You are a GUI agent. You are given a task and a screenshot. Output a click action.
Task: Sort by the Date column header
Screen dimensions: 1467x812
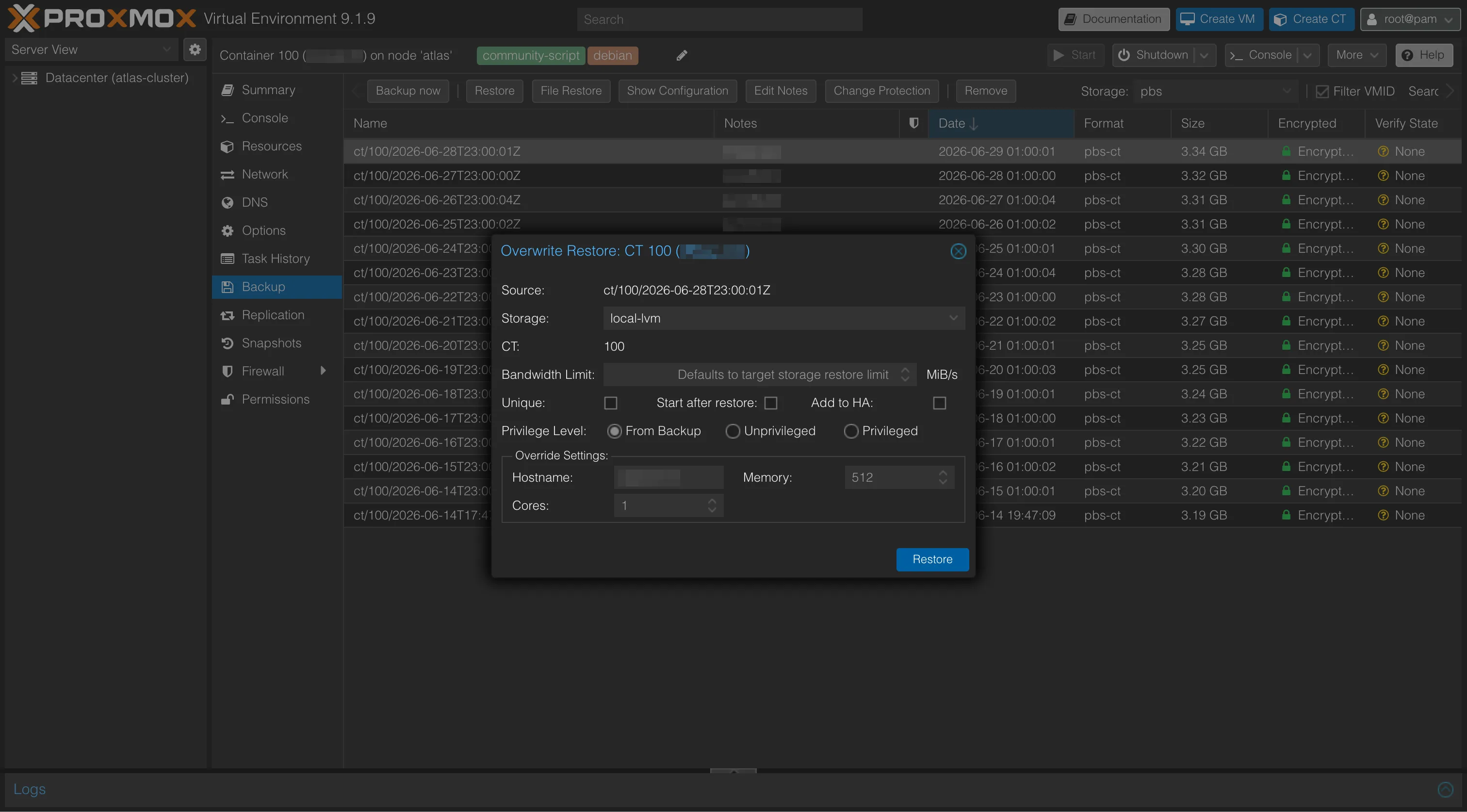(x=1001, y=124)
